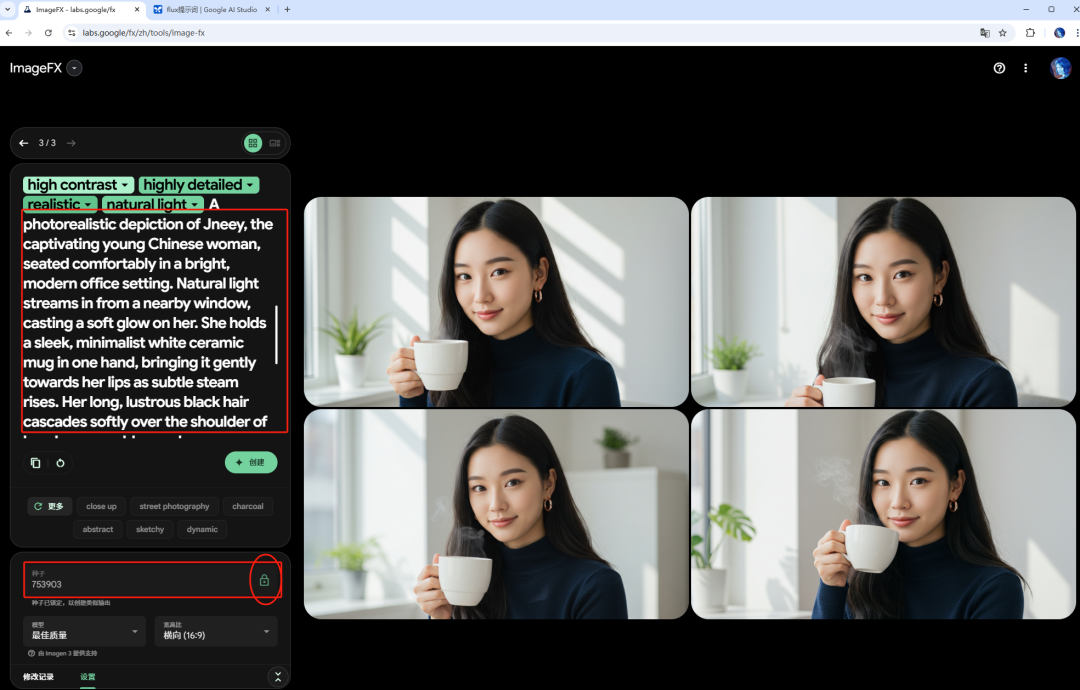1080x690 pixels.
Task: Reset the prompt with the circular arrow icon
Action: pos(61,463)
